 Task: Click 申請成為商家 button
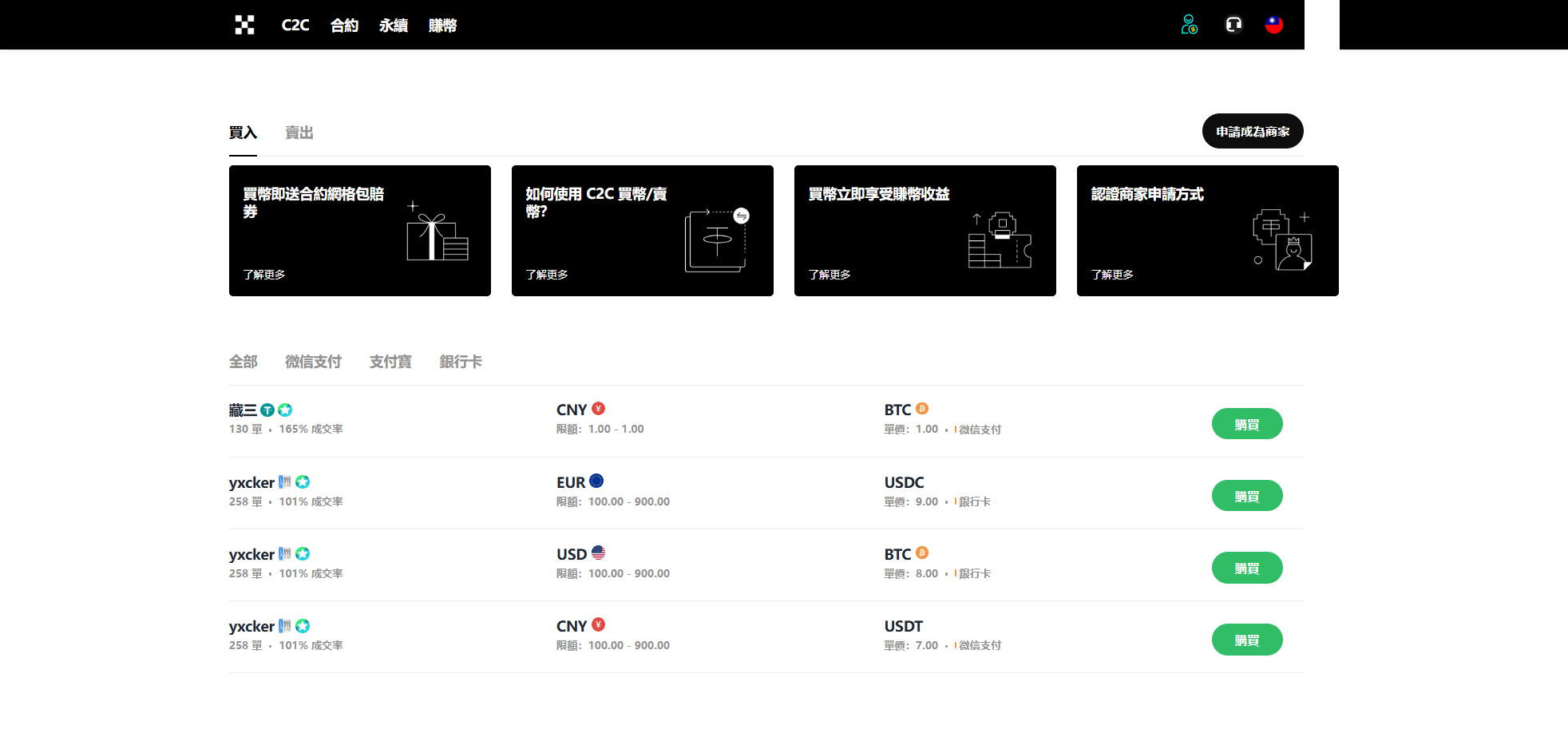click(1252, 132)
